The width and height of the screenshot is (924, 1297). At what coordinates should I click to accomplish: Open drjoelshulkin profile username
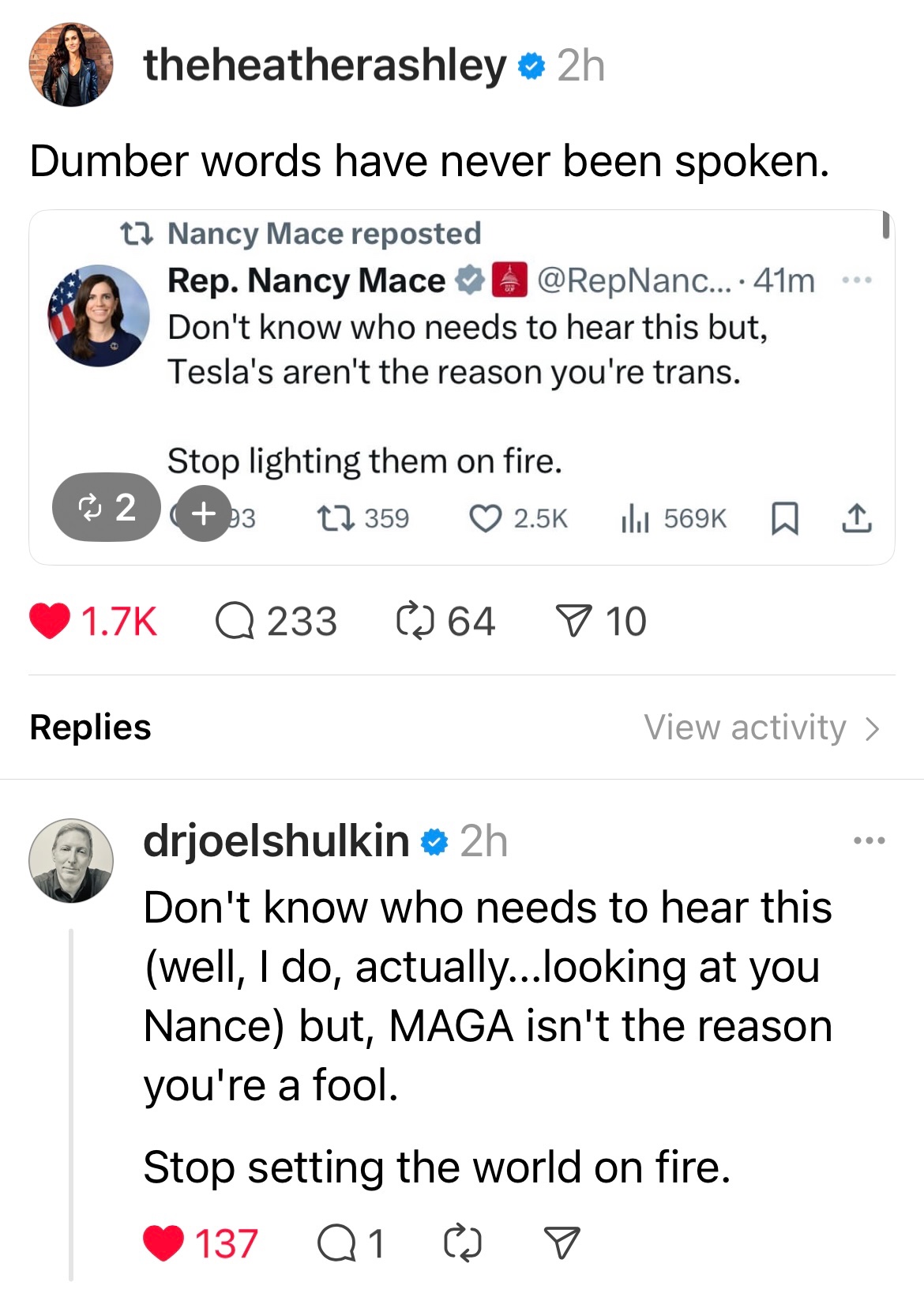276,840
